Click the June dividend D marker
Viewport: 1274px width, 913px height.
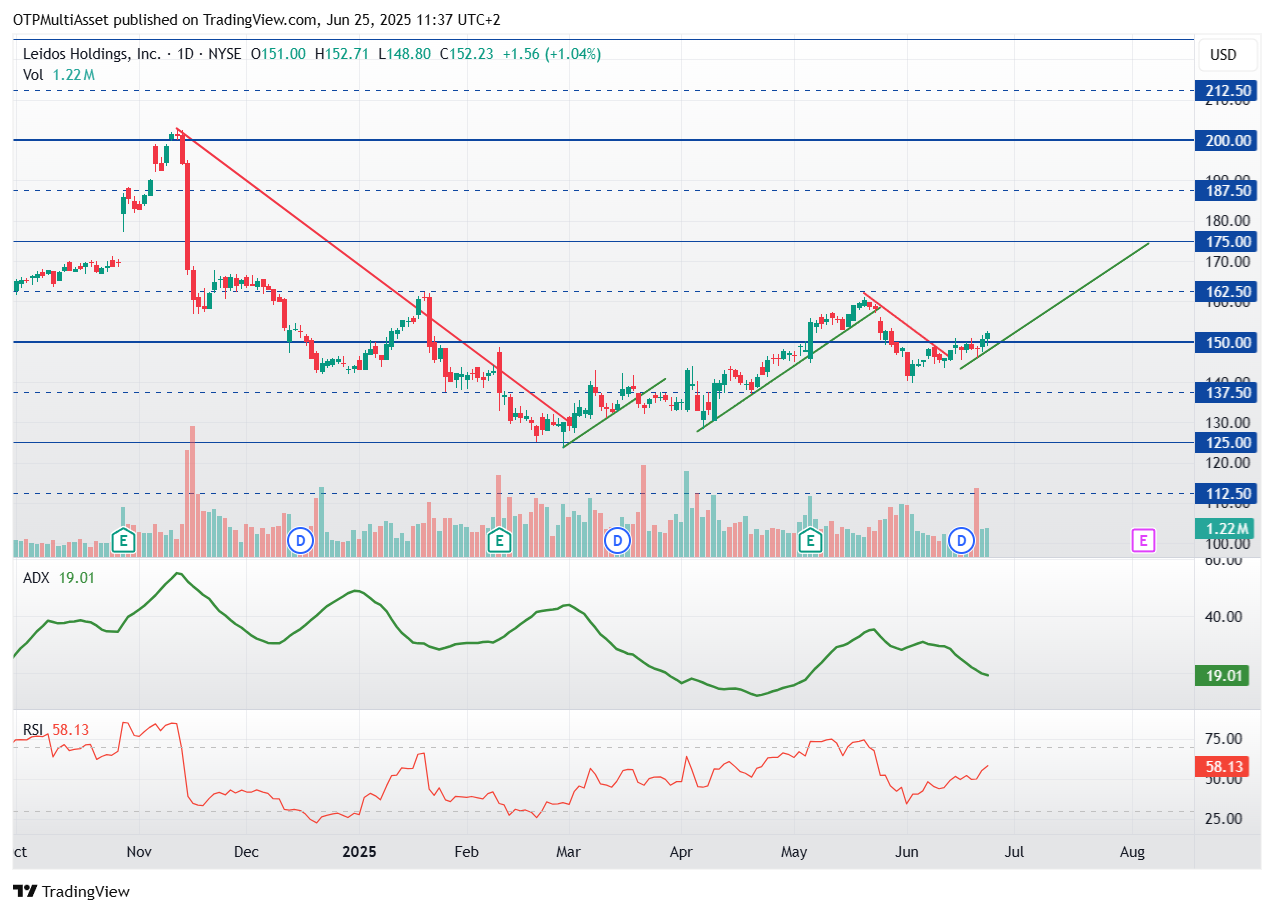click(x=961, y=541)
